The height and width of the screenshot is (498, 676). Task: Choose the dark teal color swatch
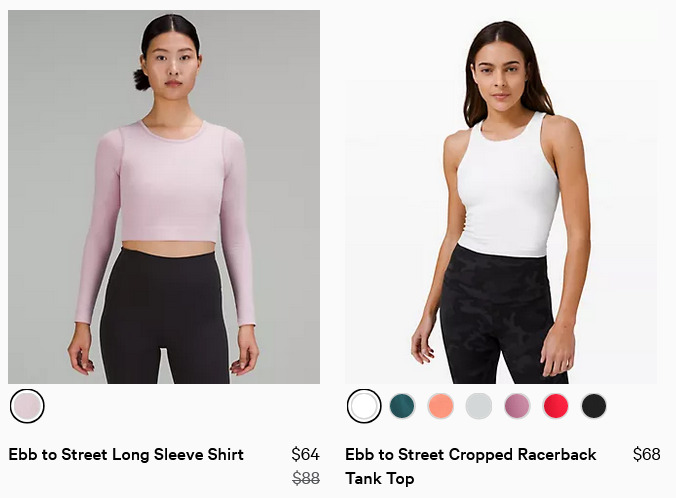click(x=402, y=406)
